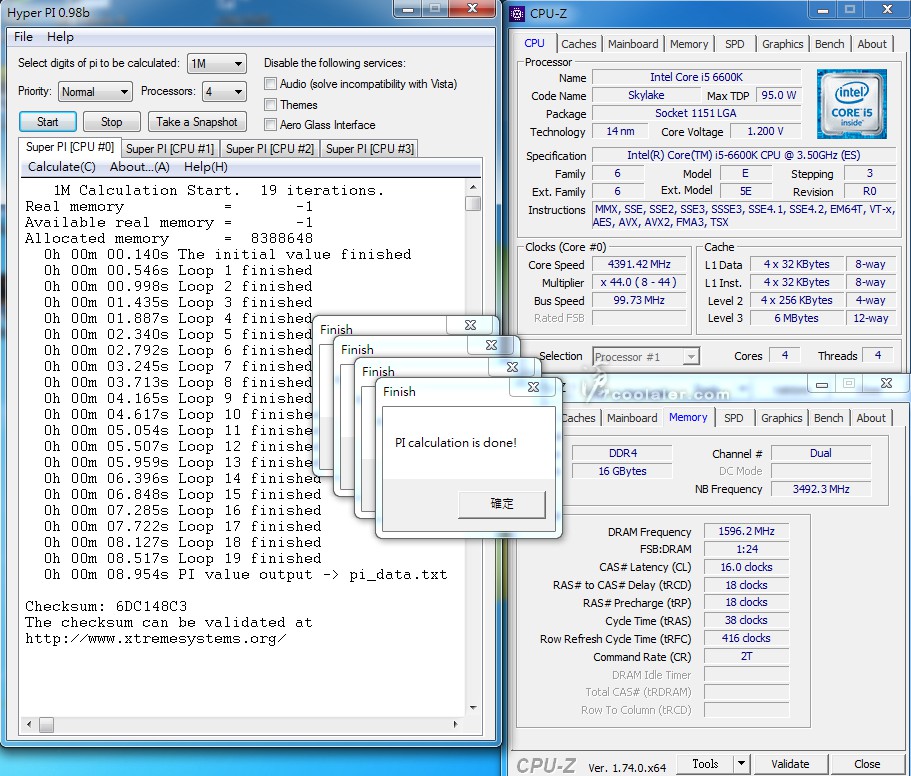Select the Super PI [CPU #0] tab
The image size is (911, 776).
coord(70,147)
